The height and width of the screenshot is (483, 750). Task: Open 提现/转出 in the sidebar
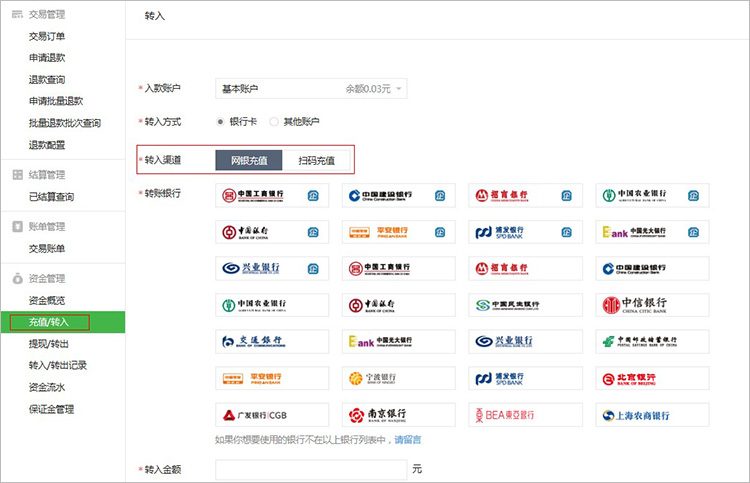[49, 344]
